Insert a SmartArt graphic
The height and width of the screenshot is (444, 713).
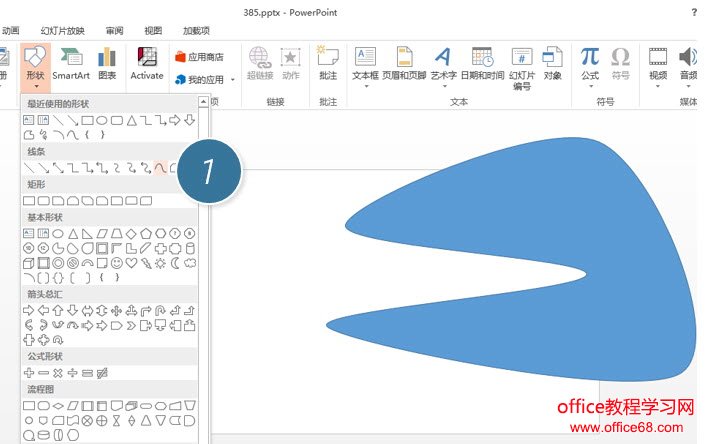[x=71, y=64]
